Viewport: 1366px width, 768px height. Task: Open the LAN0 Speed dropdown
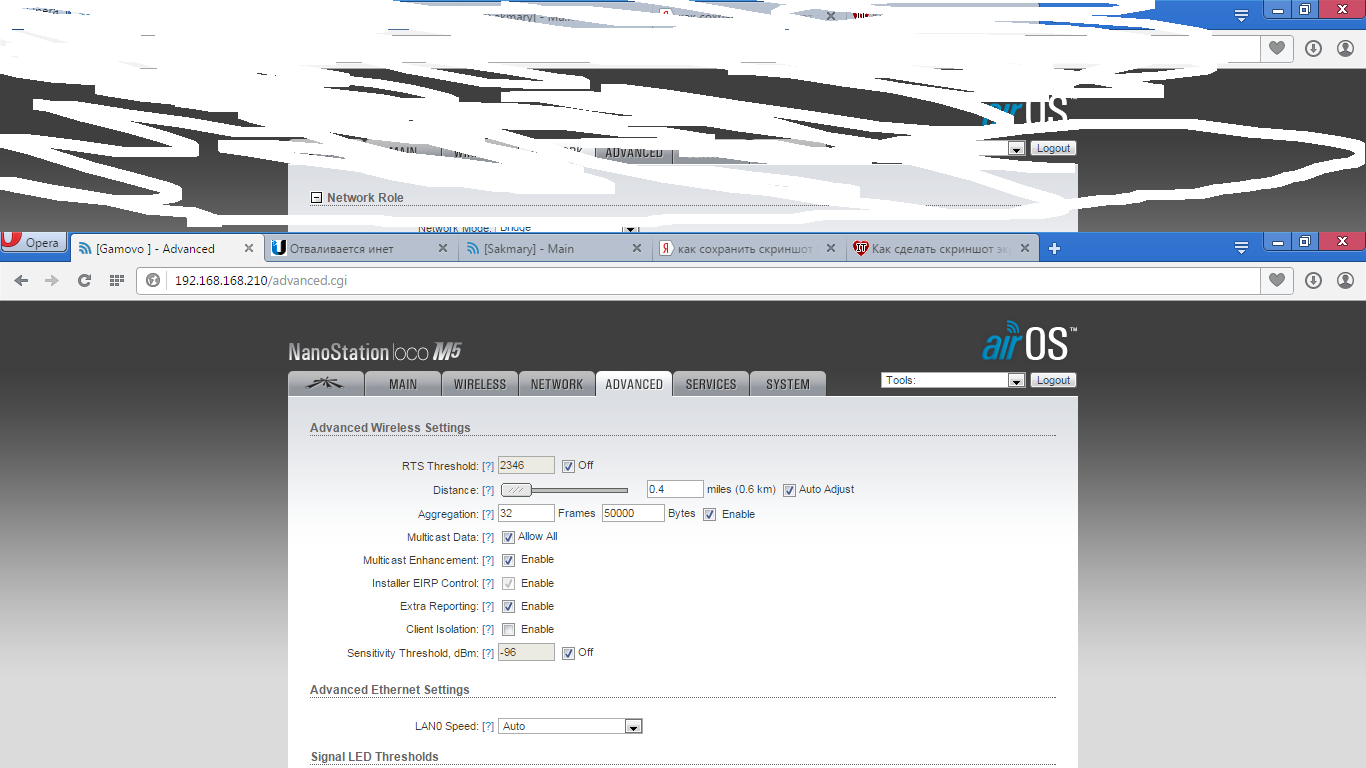coord(571,726)
